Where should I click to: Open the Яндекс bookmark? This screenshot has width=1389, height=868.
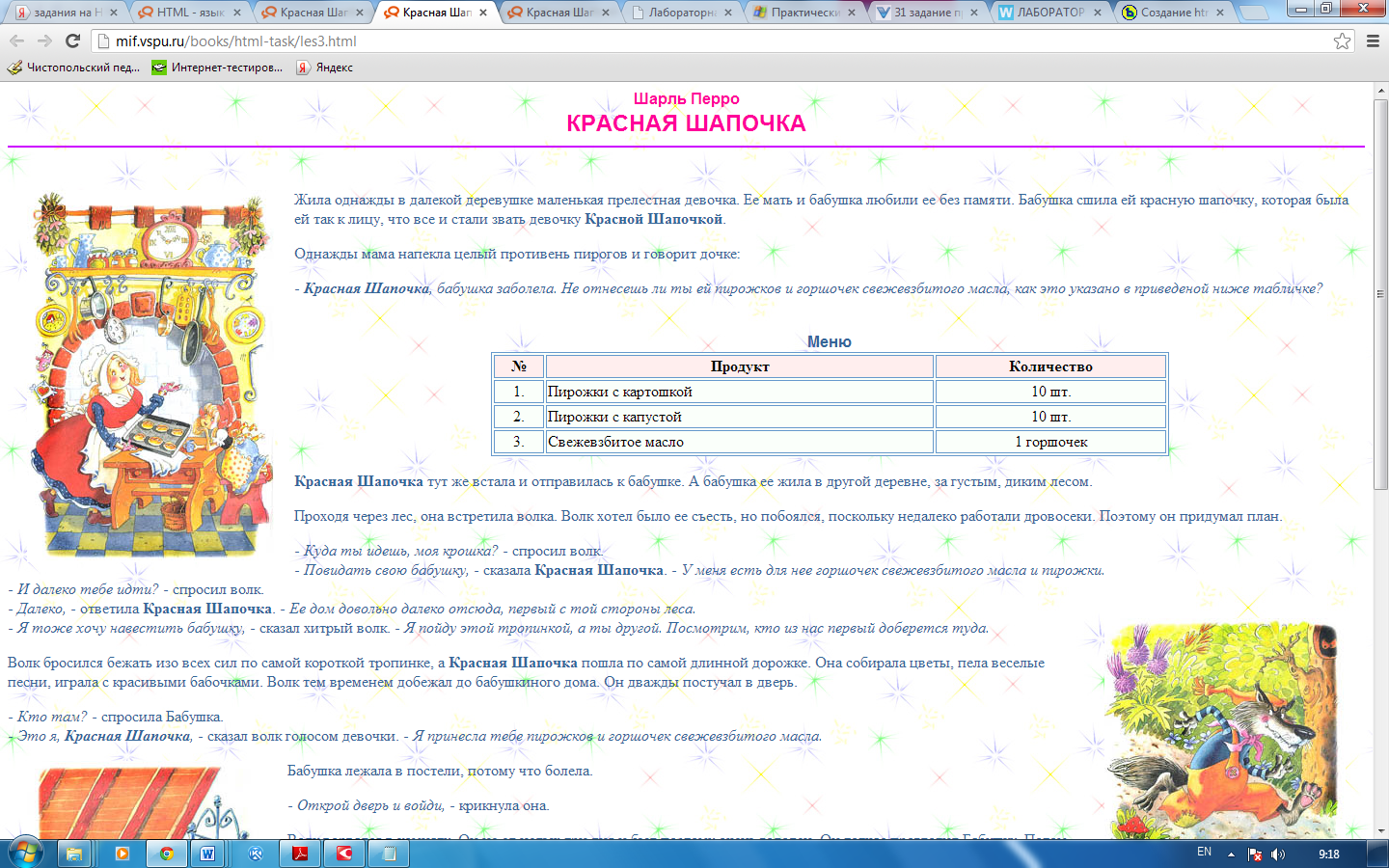325,68
